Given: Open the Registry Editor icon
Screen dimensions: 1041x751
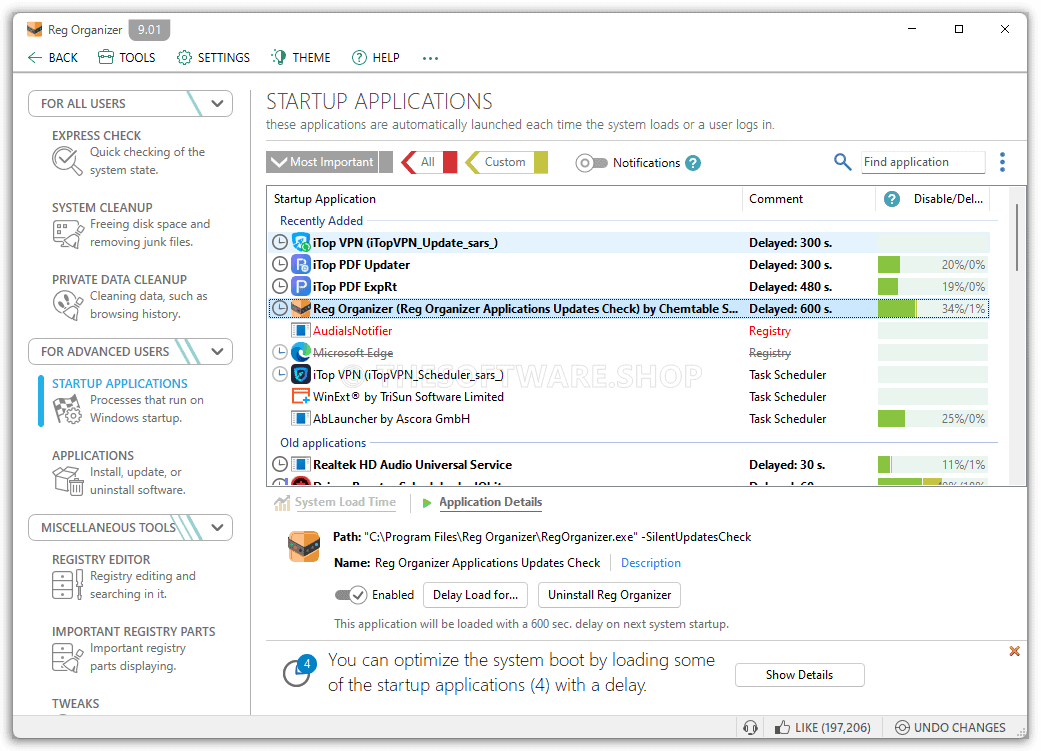Looking at the screenshot, I should 67,585.
